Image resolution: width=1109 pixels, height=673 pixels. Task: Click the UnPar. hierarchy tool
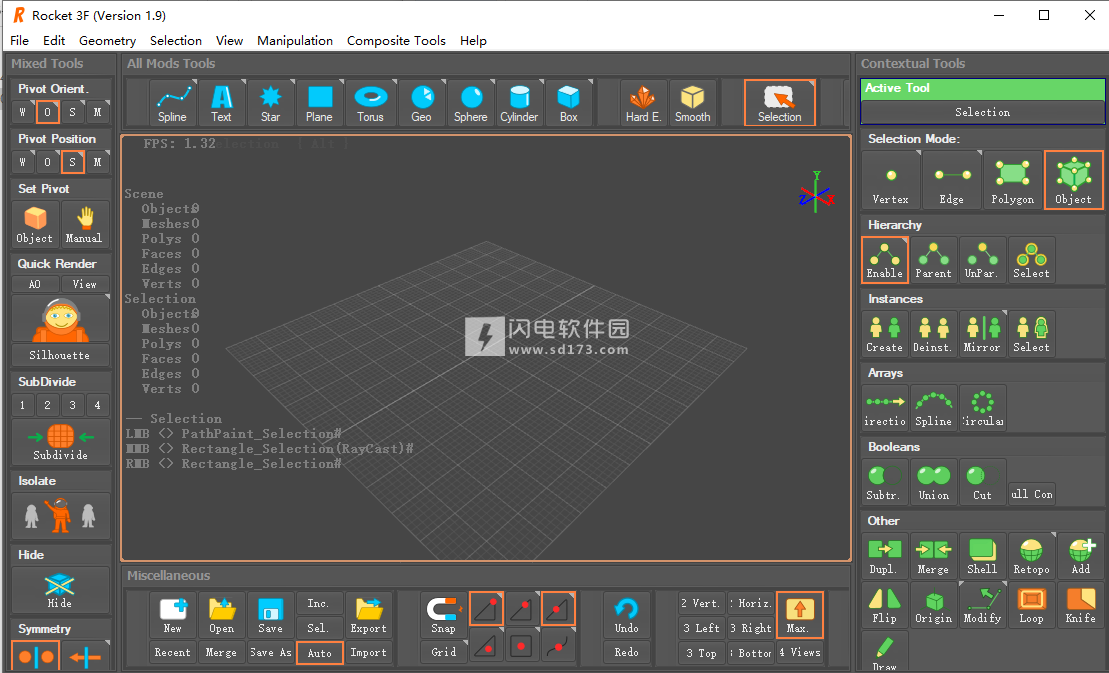point(982,259)
